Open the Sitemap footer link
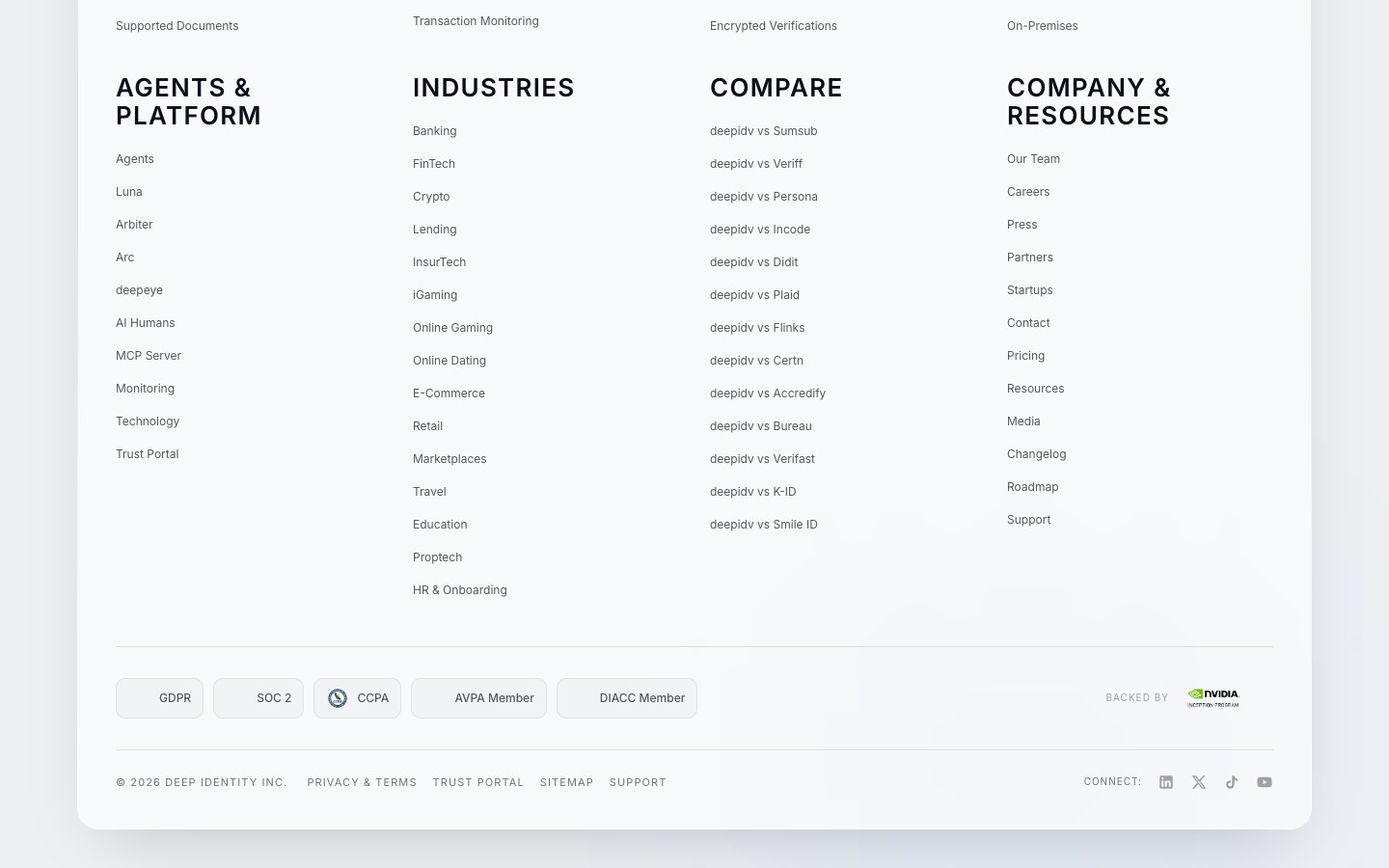The image size is (1389, 868). tap(566, 782)
